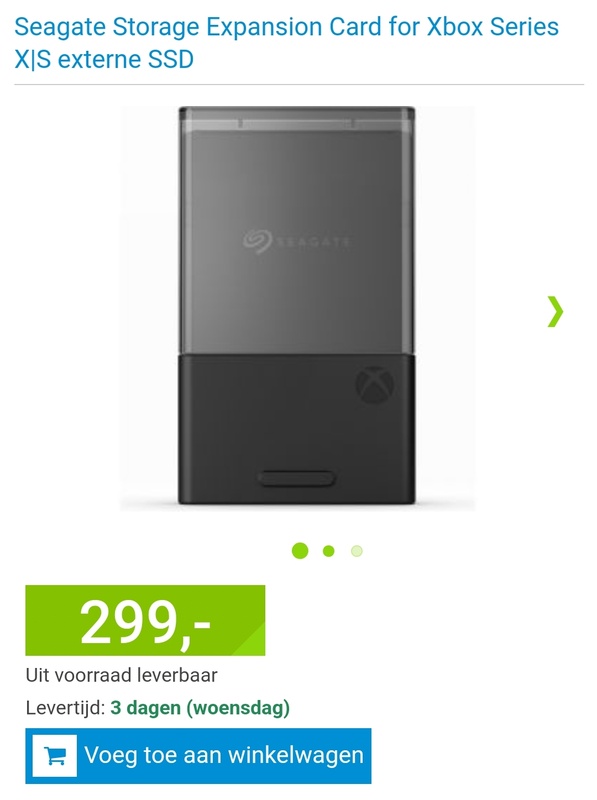Viewport: 597px width, 800px height.
Task: Click the Xbox logo on the card image
Action: click(x=375, y=384)
